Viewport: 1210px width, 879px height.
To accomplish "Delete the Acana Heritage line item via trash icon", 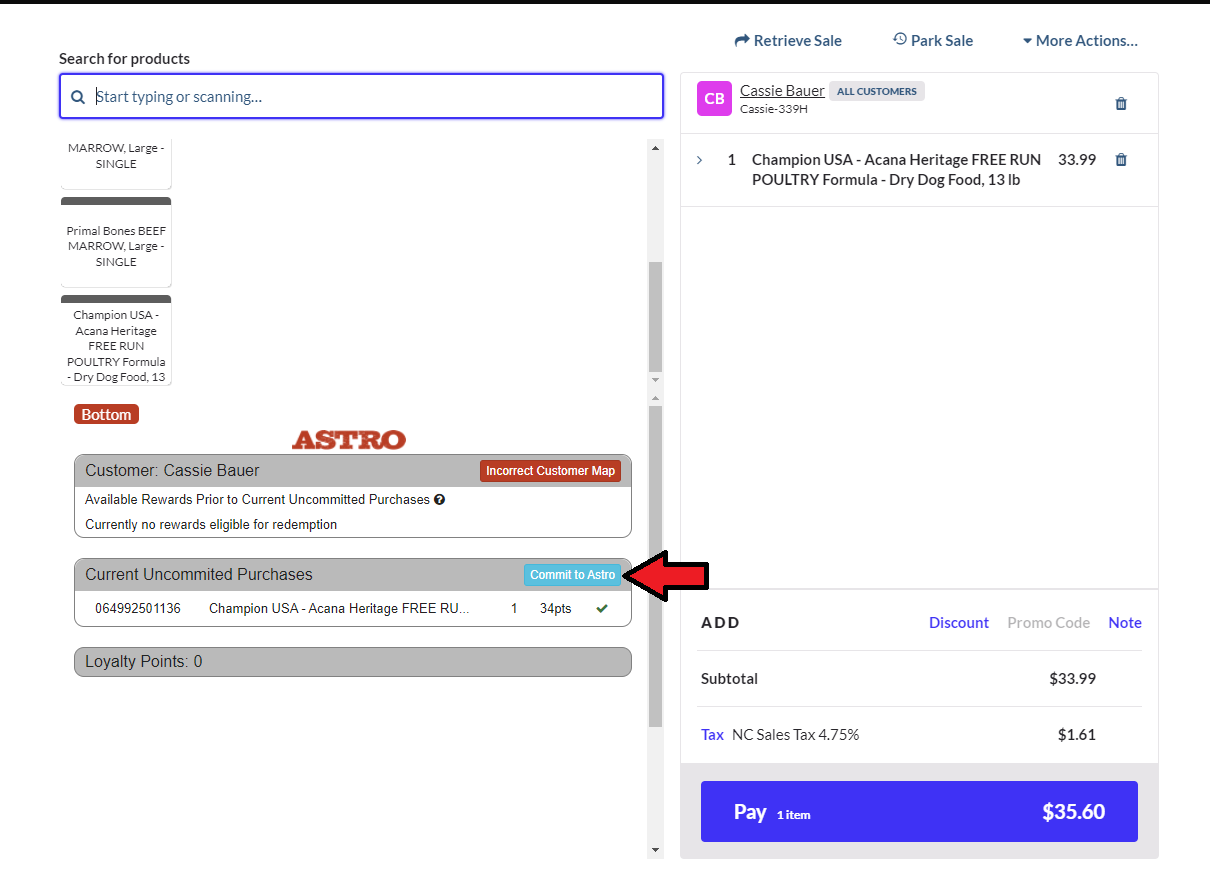I will pyautogui.click(x=1121, y=160).
